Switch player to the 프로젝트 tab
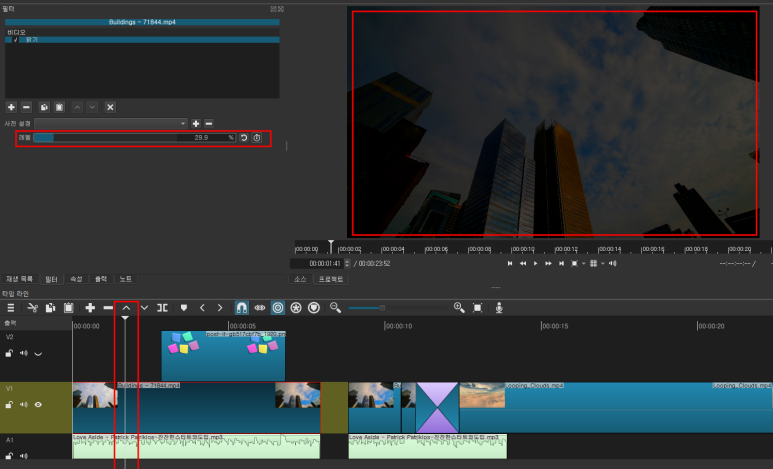The image size is (773, 469). pyautogui.click(x=331, y=279)
